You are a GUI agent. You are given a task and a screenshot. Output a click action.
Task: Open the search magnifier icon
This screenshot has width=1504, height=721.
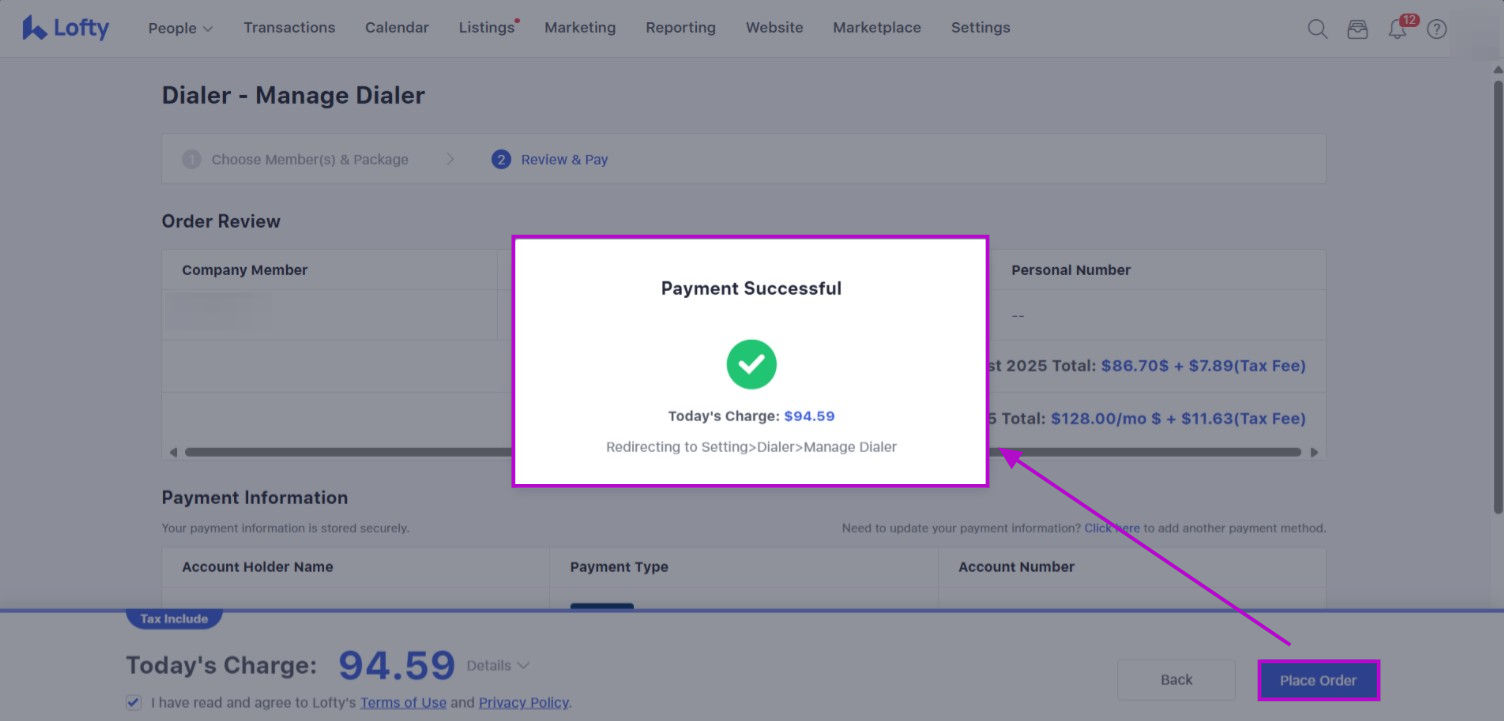point(1317,29)
